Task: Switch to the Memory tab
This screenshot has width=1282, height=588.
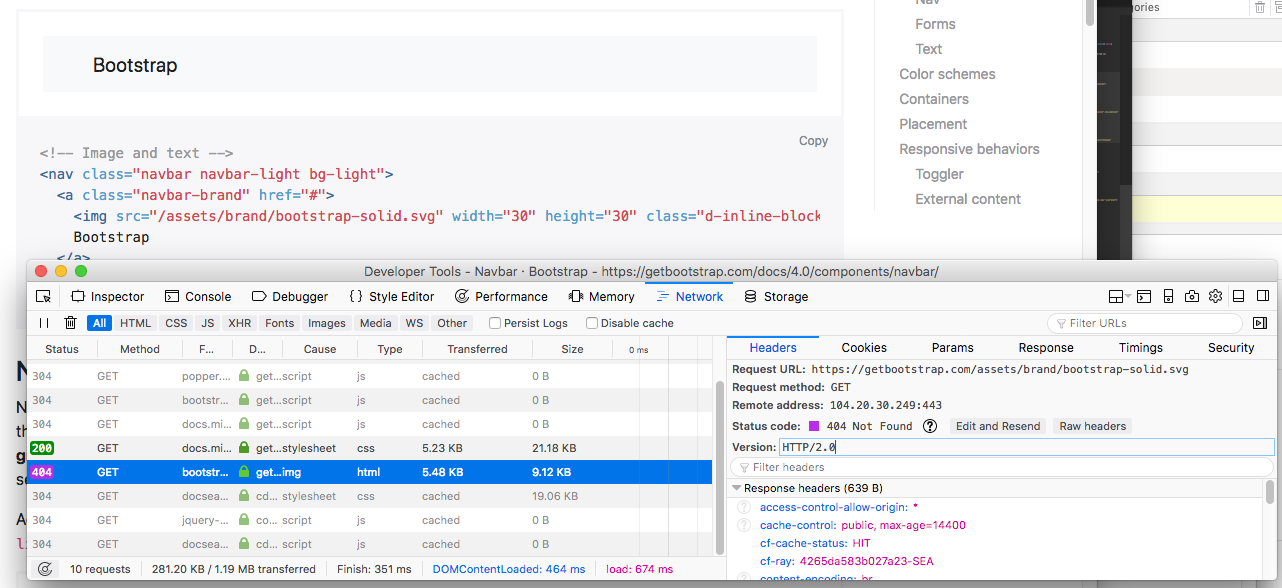Action: click(x=602, y=297)
